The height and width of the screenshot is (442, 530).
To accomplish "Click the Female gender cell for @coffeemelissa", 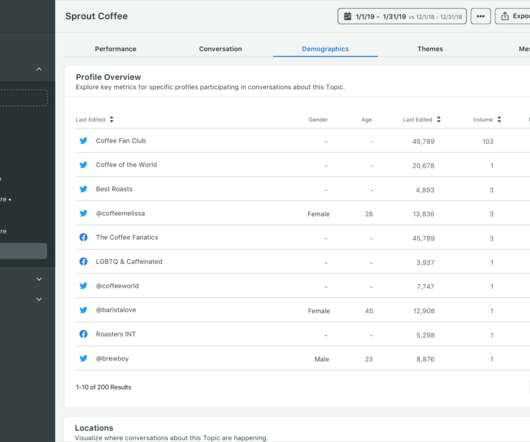I will pyautogui.click(x=318, y=214).
